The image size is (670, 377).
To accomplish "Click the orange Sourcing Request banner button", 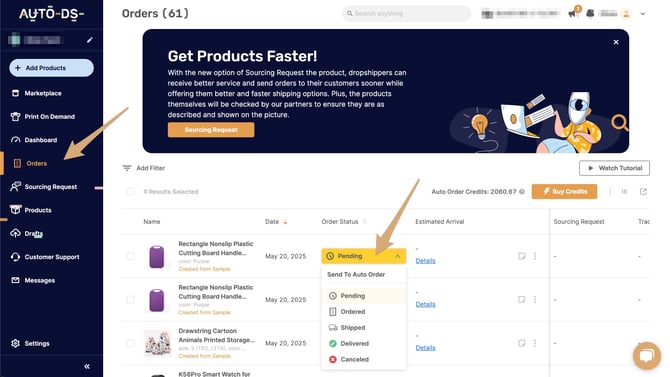I will point(211,130).
